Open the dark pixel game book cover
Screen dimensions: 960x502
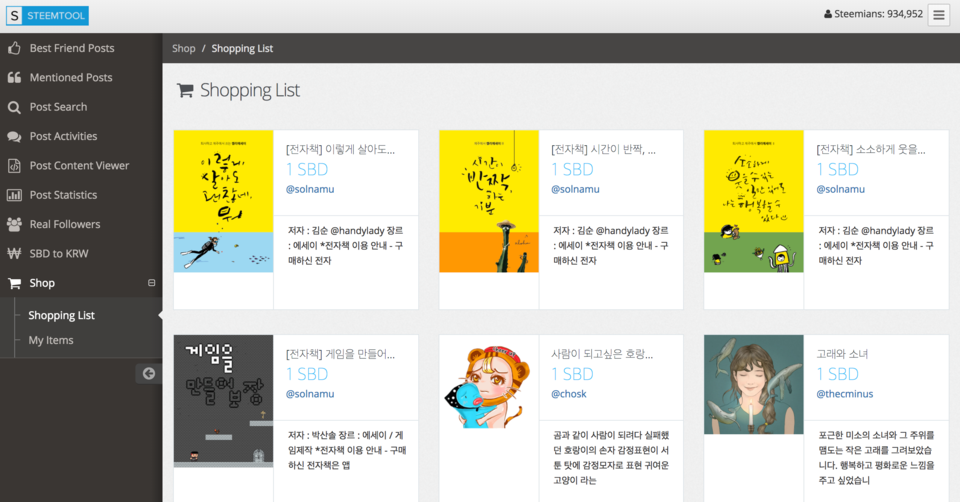pyautogui.click(x=223, y=401)
